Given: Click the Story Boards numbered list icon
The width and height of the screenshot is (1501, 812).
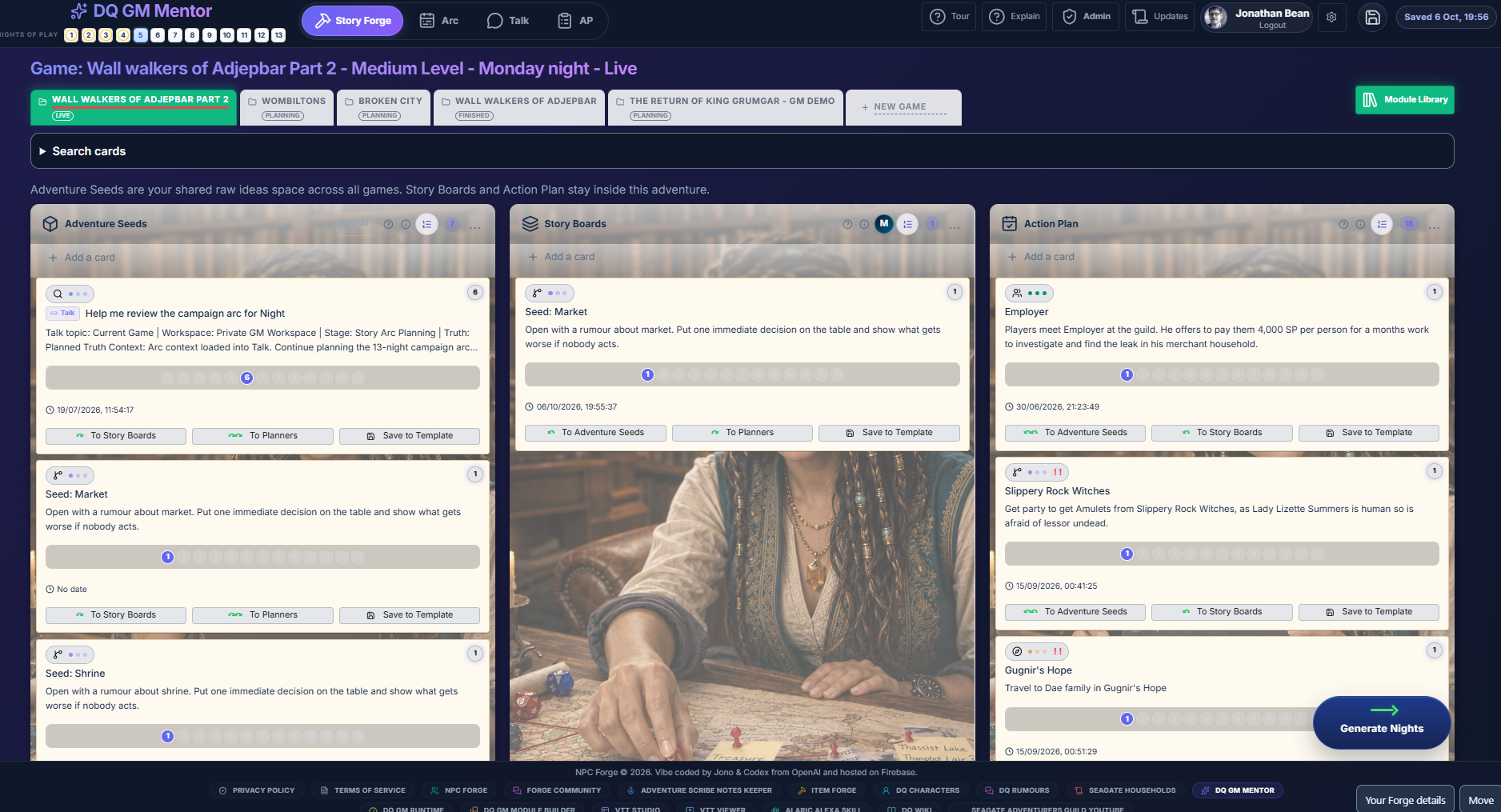Looking at the screenshot, I should click(x=907, y=225).
